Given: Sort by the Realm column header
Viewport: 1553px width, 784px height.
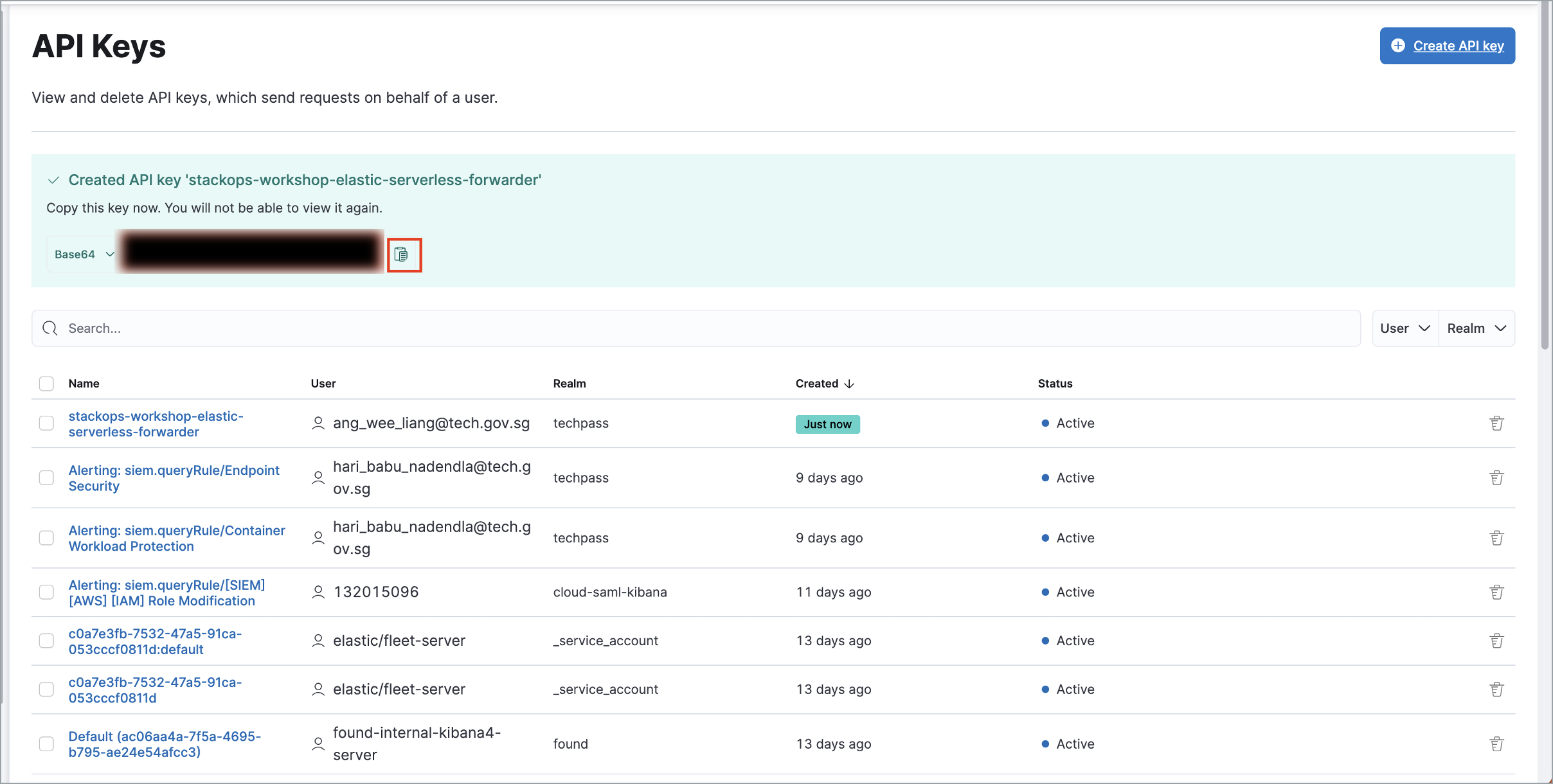Looking at the screenshot, I should tap(570, 384).
